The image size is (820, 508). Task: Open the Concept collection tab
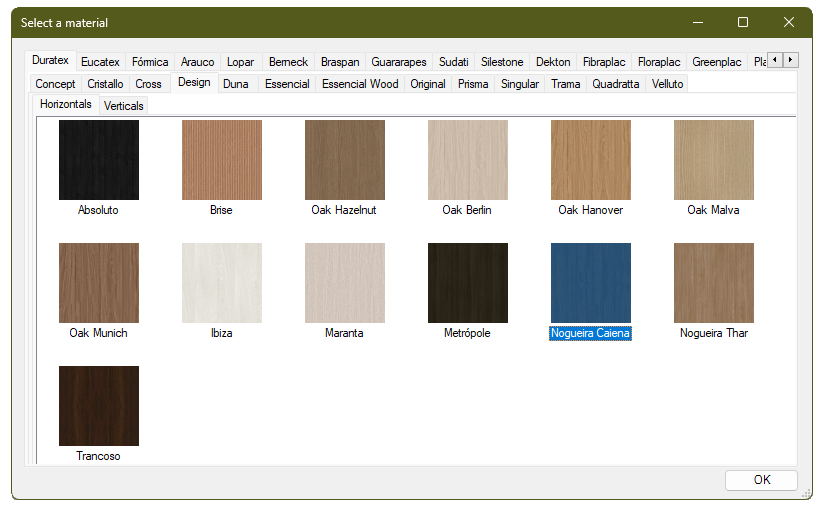point(55,84)
